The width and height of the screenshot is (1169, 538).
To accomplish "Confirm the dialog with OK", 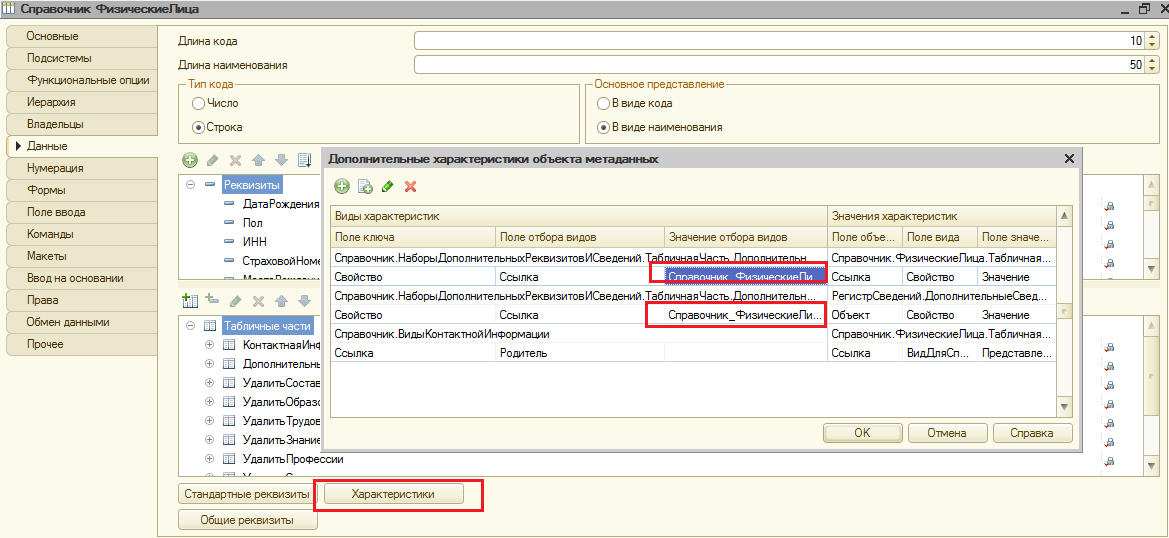I will point(862,433).
